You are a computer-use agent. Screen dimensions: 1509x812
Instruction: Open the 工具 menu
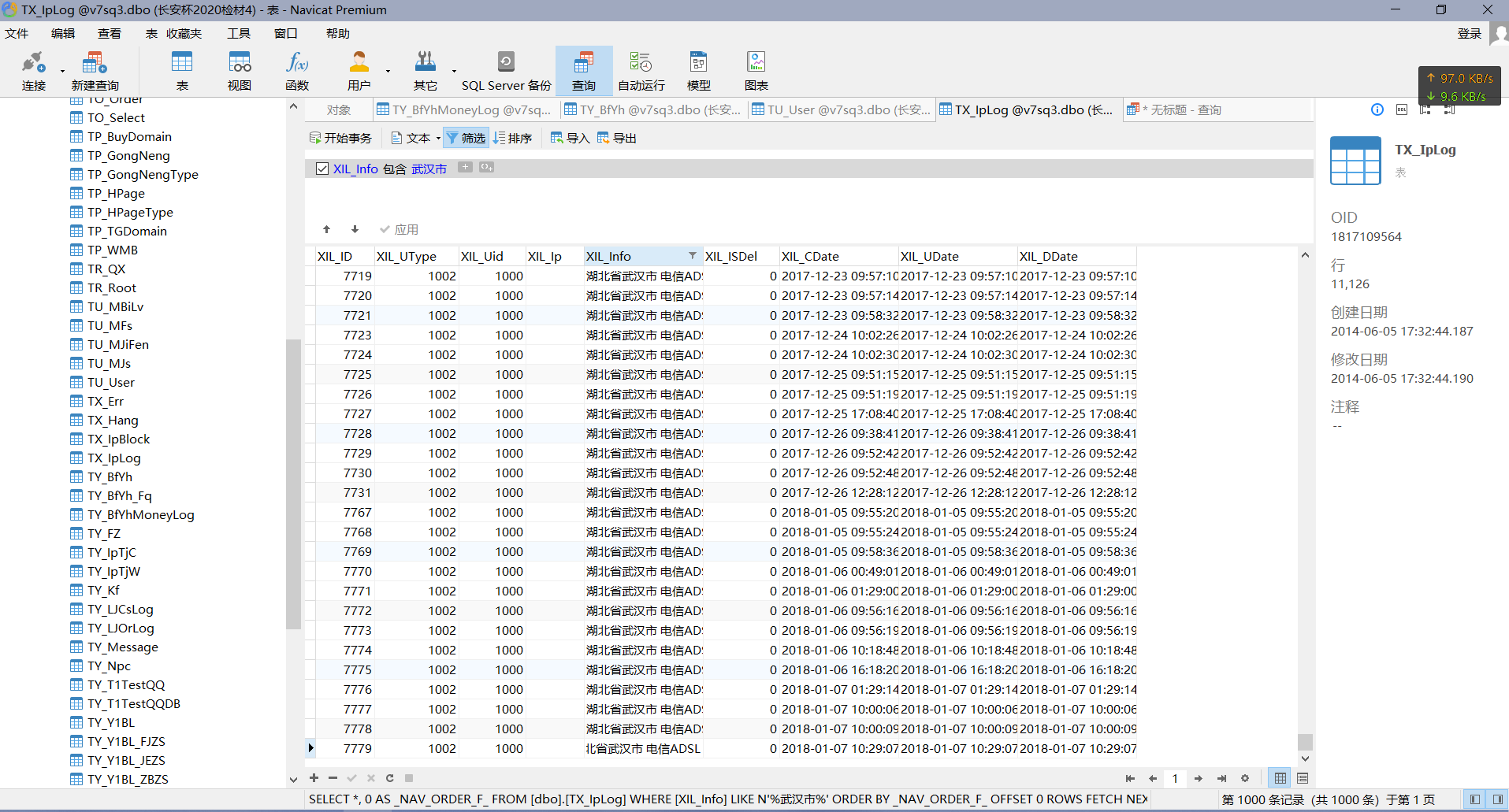pos(239,34)
